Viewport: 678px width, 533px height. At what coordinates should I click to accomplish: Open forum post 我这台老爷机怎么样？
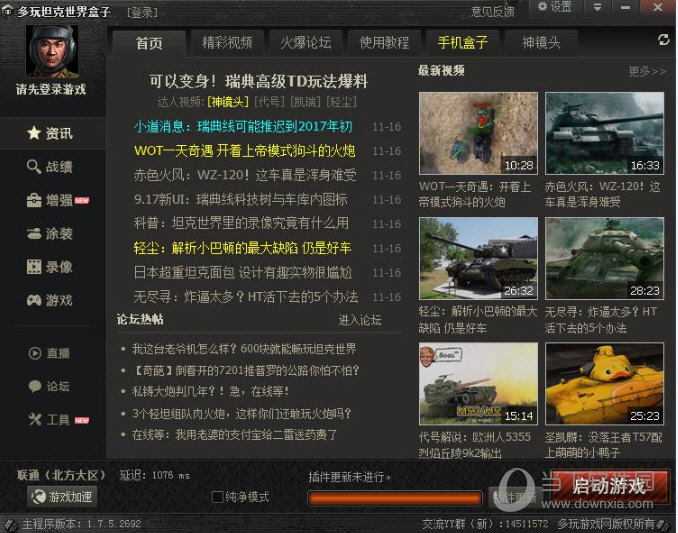click(x=244, y=349)
